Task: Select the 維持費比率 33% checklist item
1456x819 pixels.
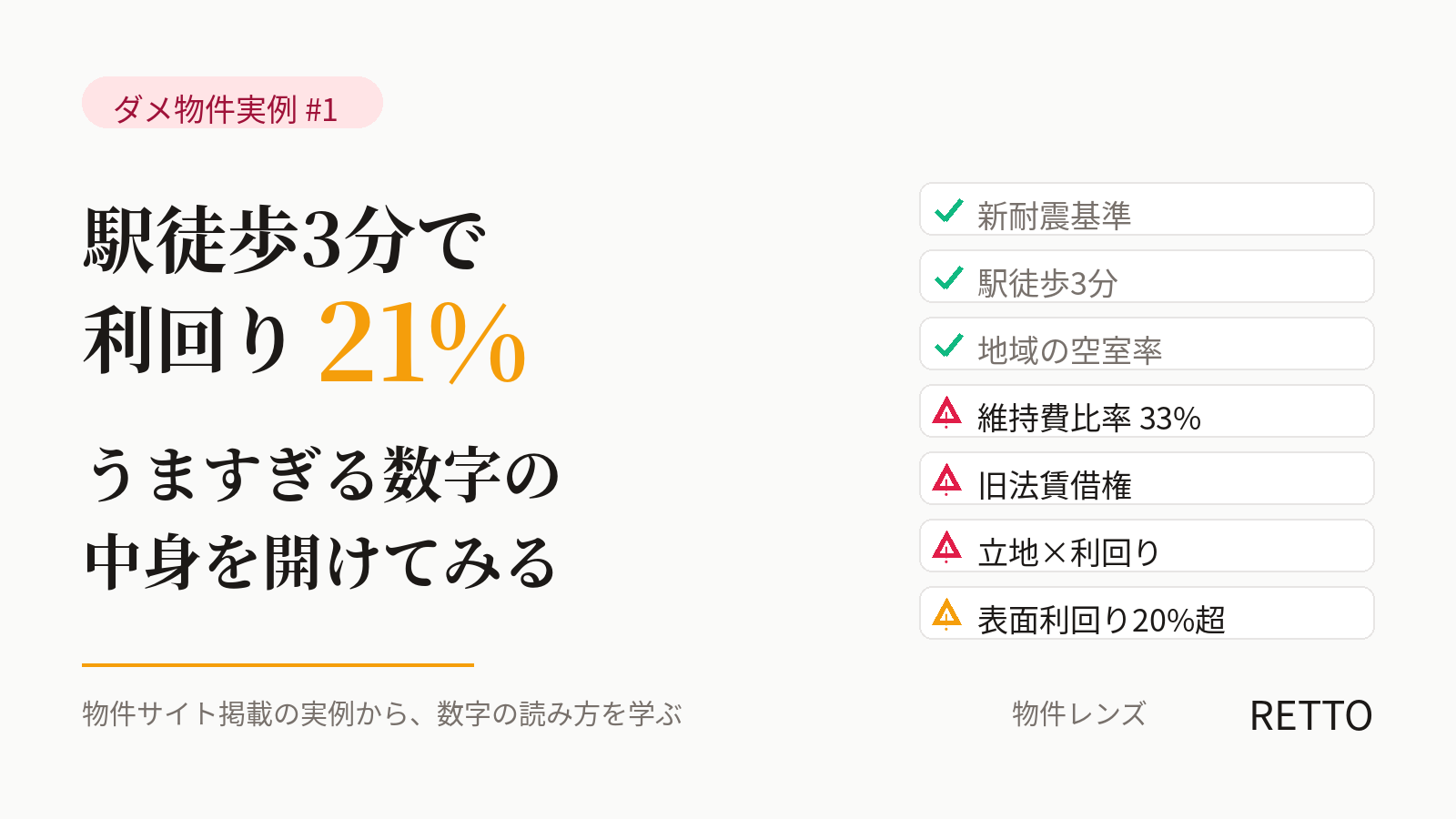Action: 1147,411
